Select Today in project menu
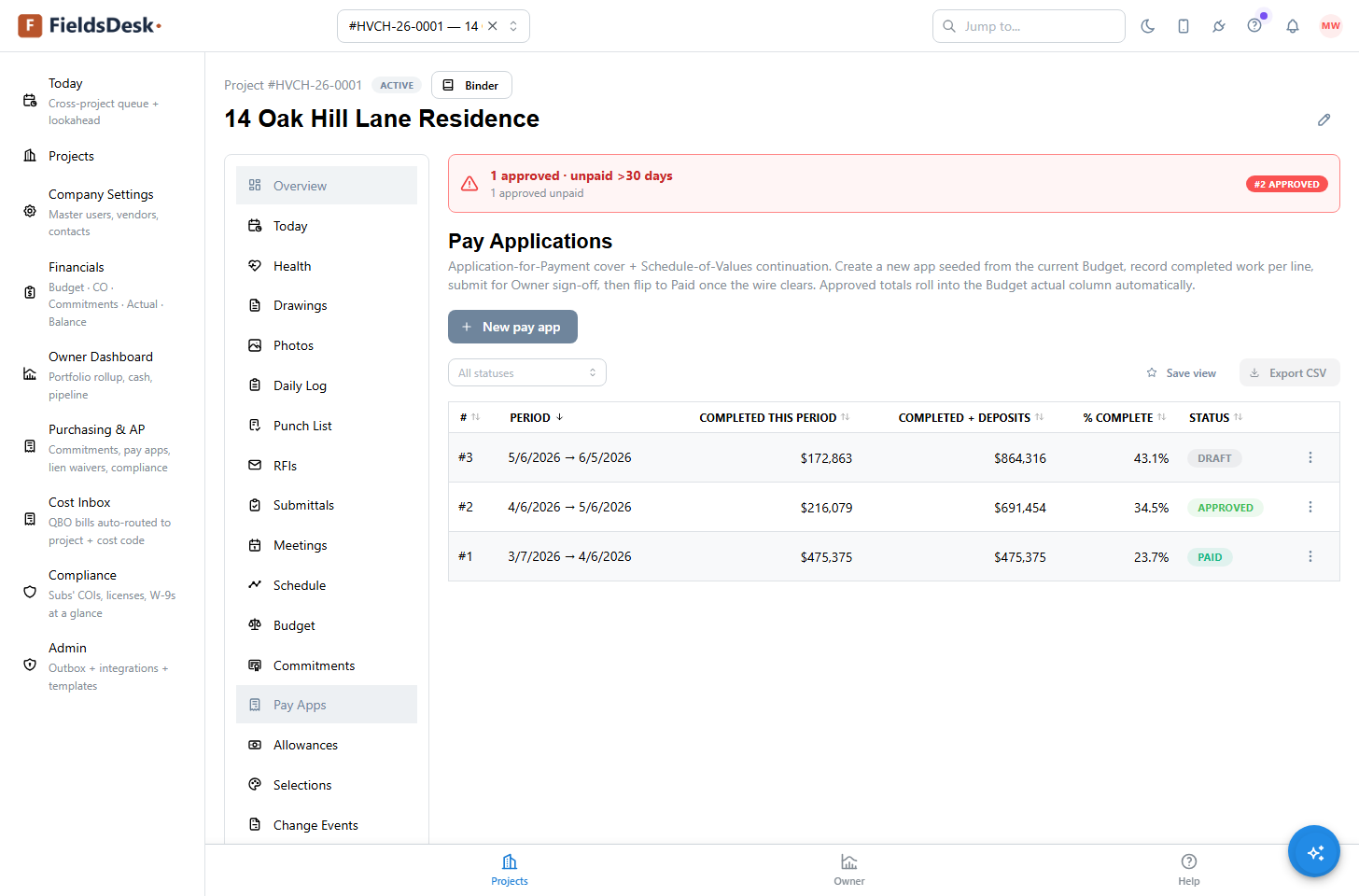The image size is (1359, 896). 327,226
